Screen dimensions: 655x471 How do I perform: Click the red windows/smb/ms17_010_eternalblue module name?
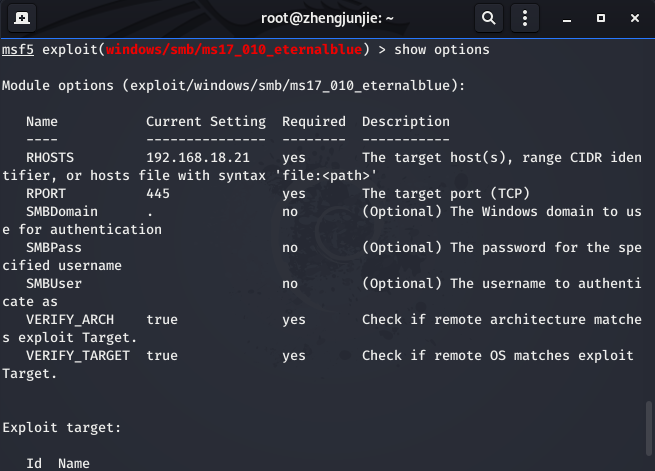tap(234, 50)
